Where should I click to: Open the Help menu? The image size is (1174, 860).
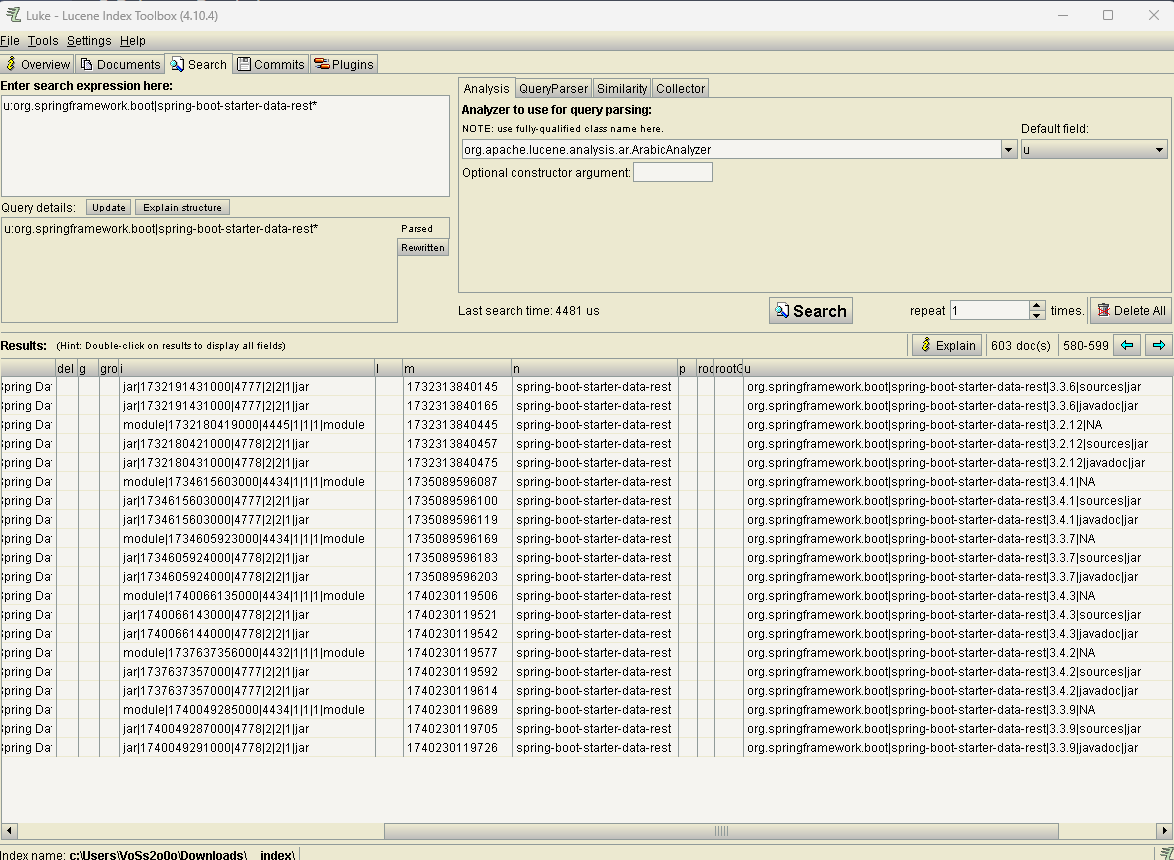point(133,40)
